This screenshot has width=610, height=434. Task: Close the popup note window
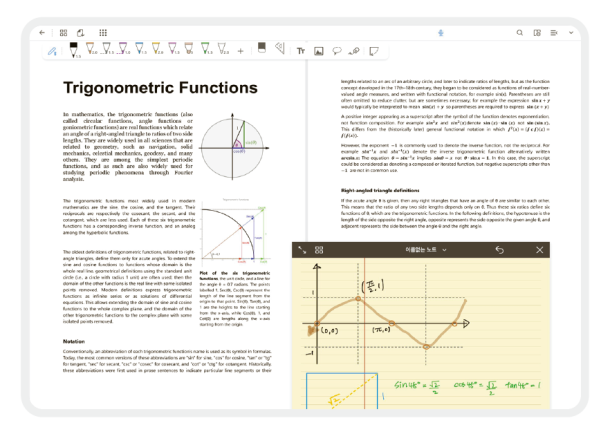[x=540, y=250]
